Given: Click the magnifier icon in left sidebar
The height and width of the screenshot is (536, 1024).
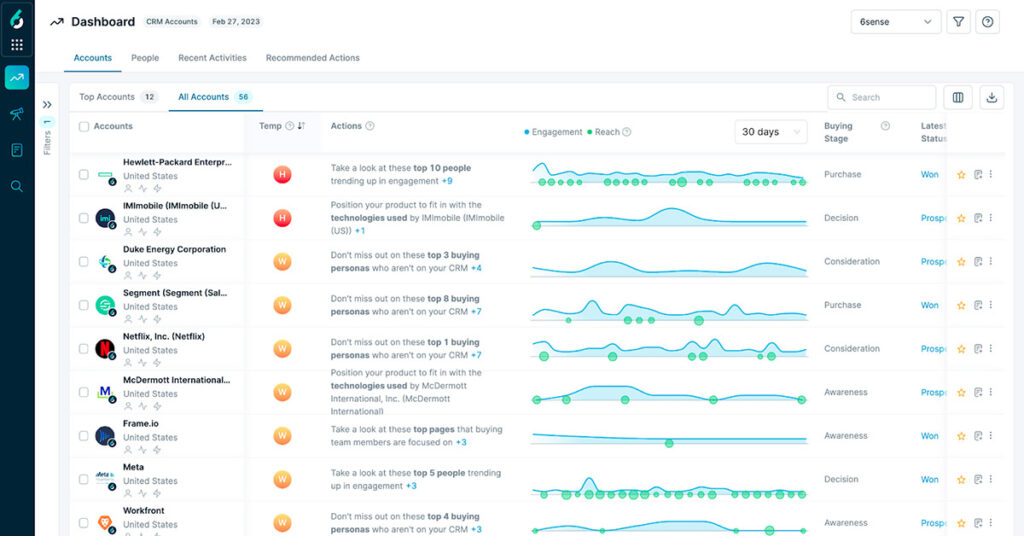Looking at the screenshot, I should click(x=17, y=186).
